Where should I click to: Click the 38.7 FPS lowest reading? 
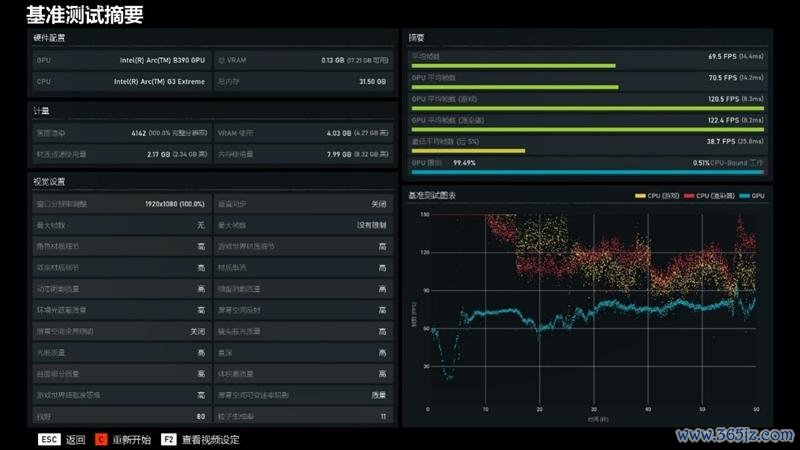click(721, 141)
